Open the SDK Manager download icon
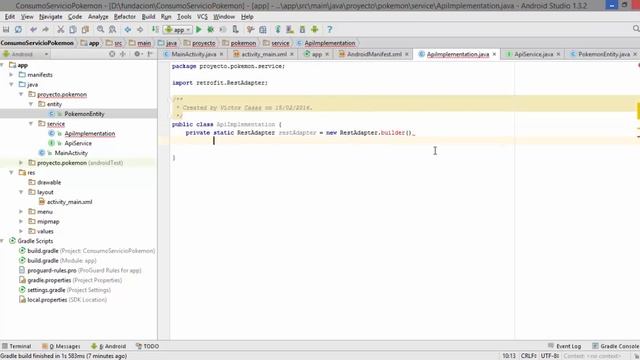 coord(302,29)
